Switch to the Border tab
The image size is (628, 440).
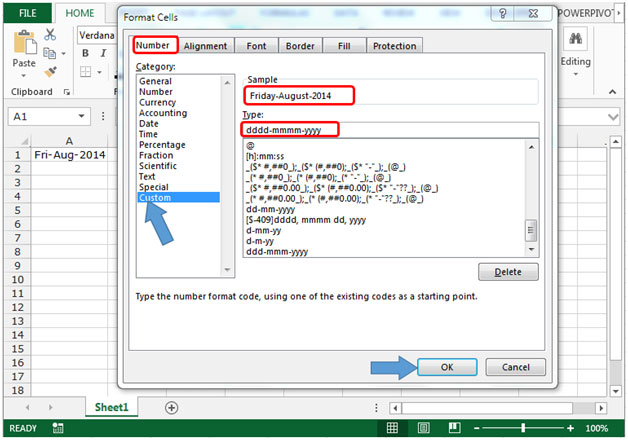click(x=300, y=46)
